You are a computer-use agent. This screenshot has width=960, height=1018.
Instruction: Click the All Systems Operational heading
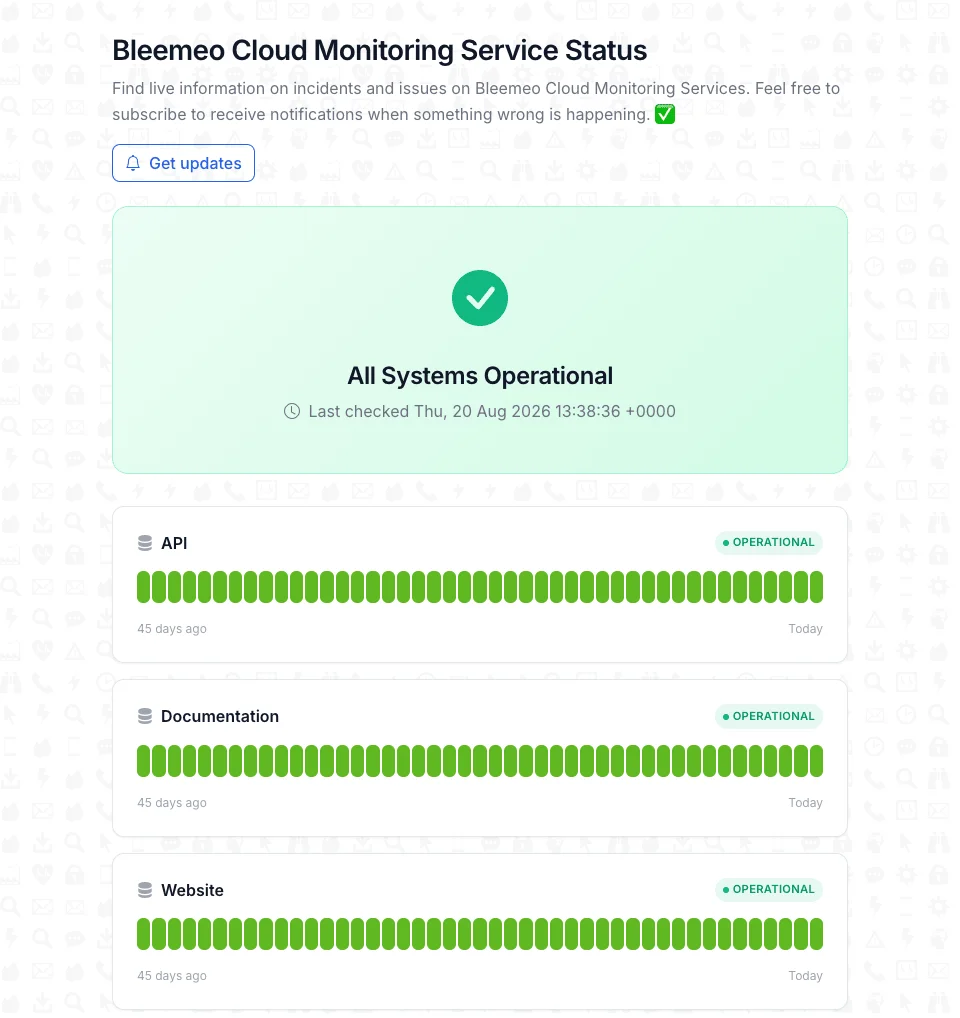pyautogui.click(x=482, y=377)
